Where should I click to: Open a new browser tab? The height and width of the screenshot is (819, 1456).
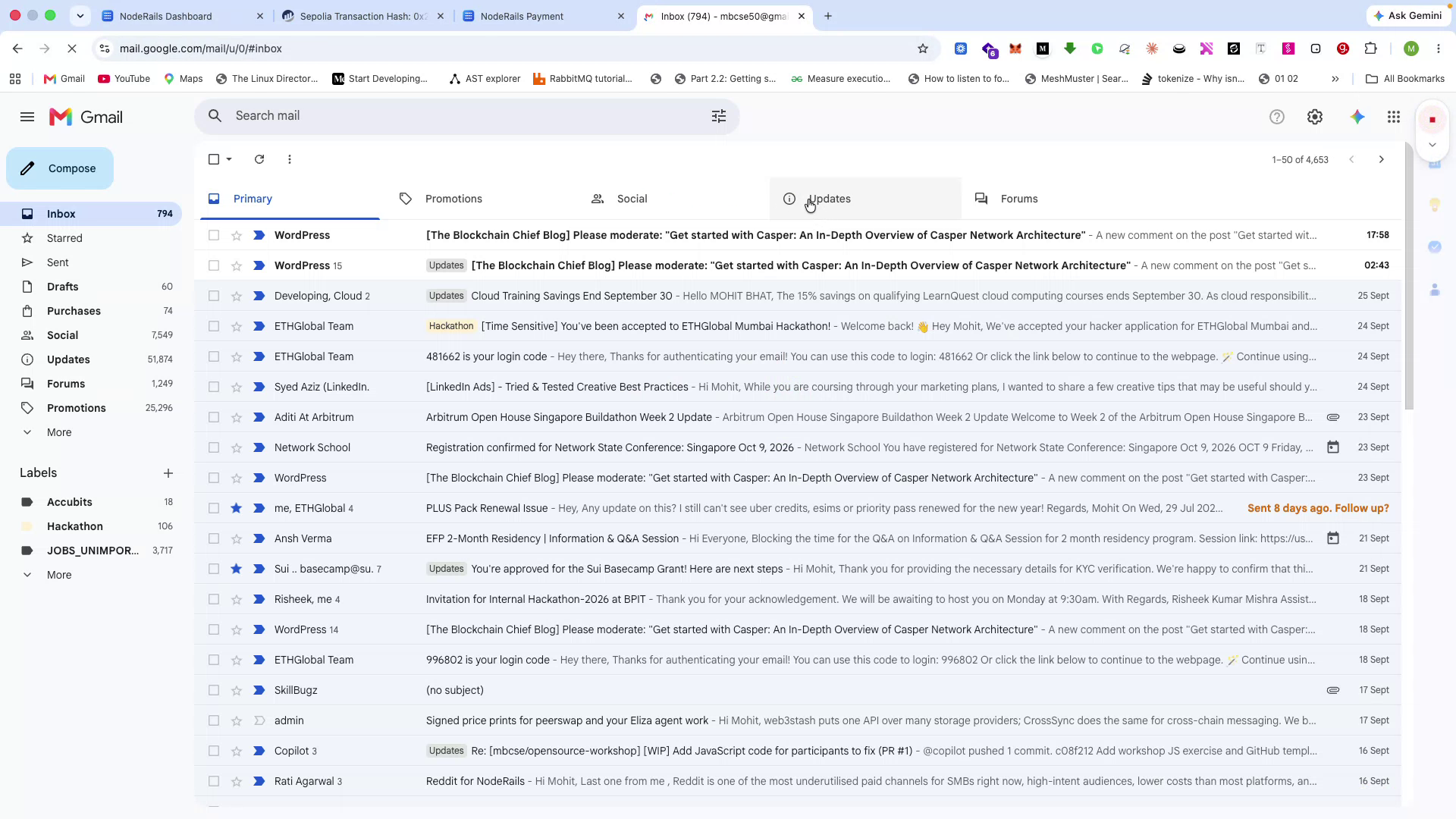(828, 16)
